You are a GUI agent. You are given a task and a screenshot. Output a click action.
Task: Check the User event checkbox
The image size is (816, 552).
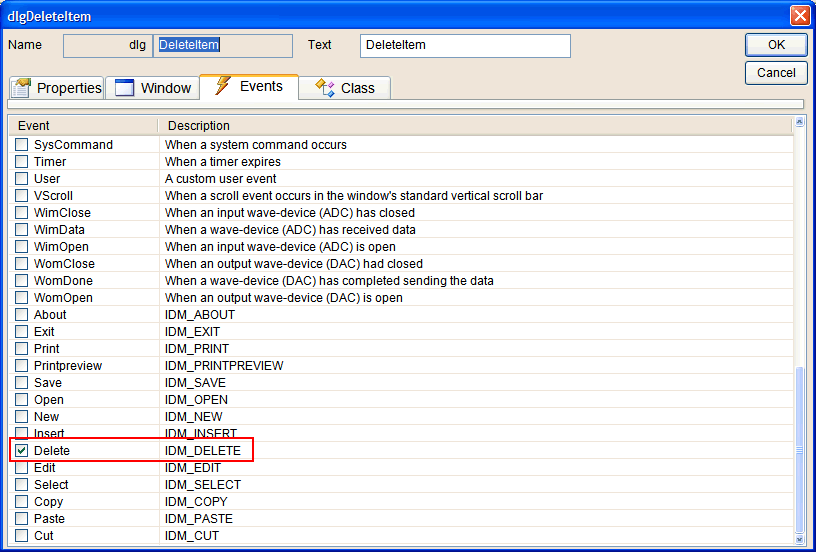coord(21,178)
